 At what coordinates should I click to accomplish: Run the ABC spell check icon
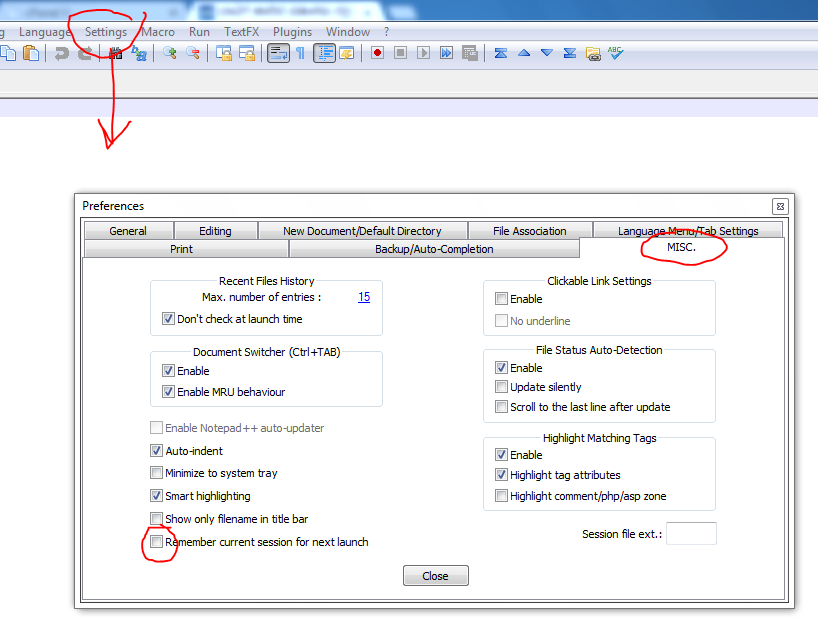tap(616, 53)
